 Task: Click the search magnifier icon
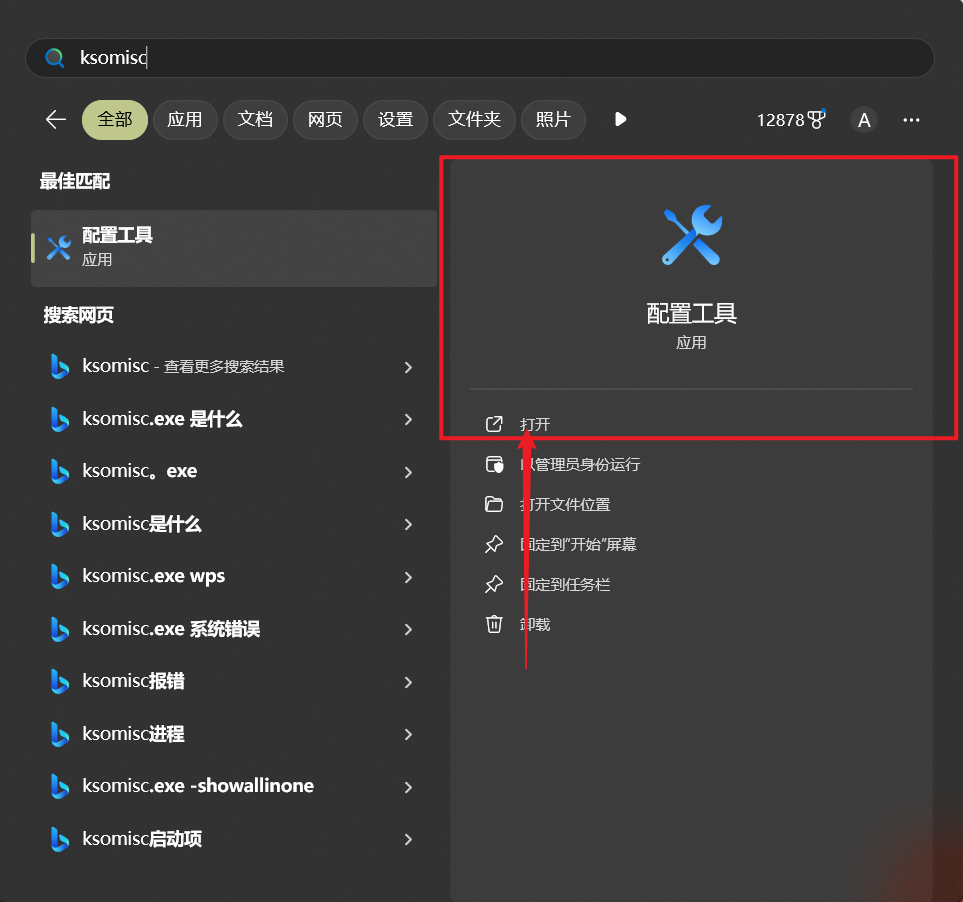point(55,58)
